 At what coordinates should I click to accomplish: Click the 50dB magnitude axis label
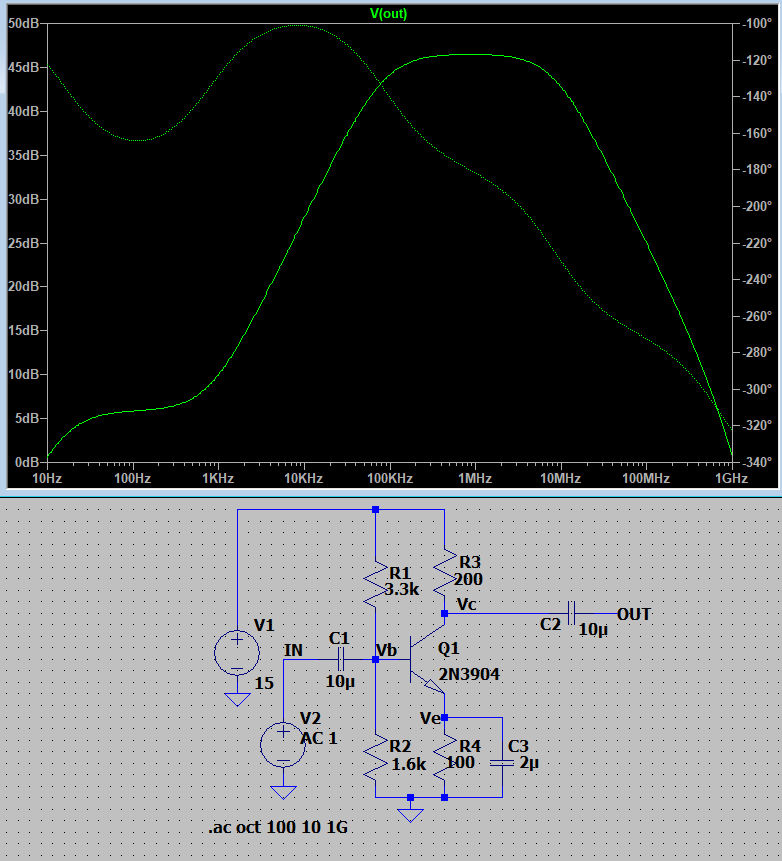point(23,23)
